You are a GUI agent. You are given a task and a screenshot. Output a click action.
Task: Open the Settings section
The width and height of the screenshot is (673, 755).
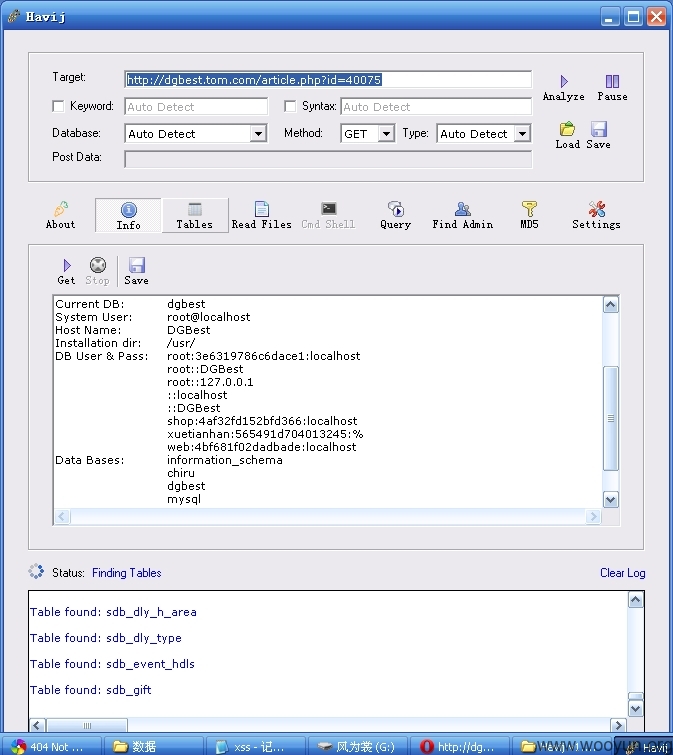pos(596,215)
